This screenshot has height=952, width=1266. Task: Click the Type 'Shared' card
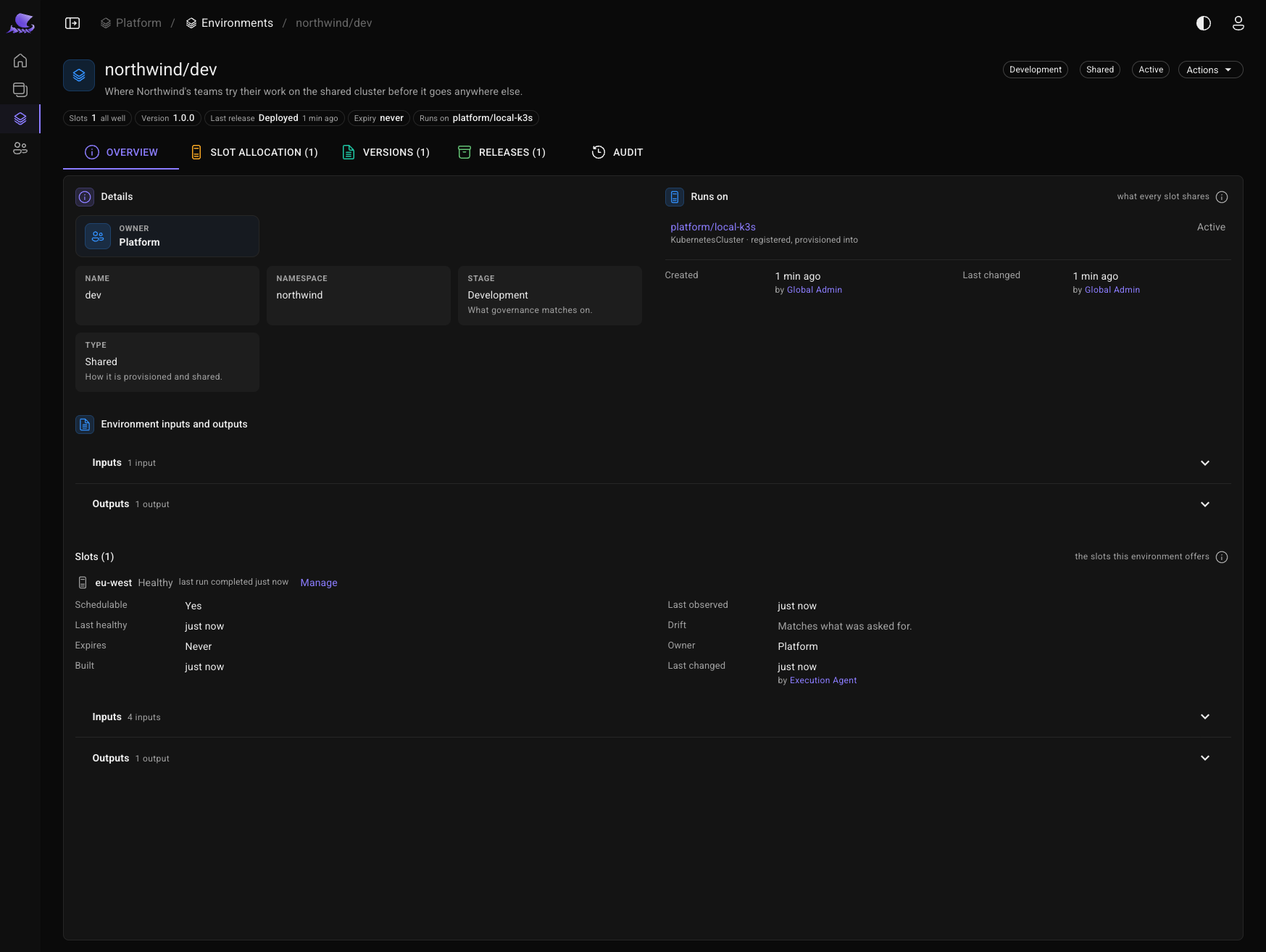coord(167,362)
